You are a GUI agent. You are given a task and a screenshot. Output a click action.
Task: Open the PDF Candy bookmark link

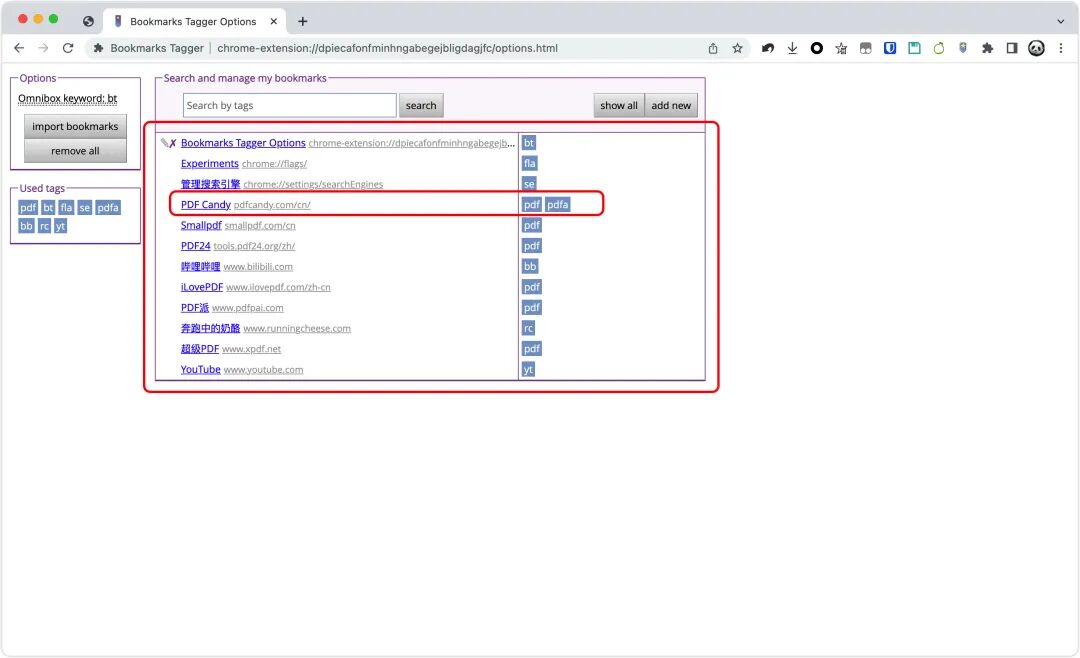point(205,205)
